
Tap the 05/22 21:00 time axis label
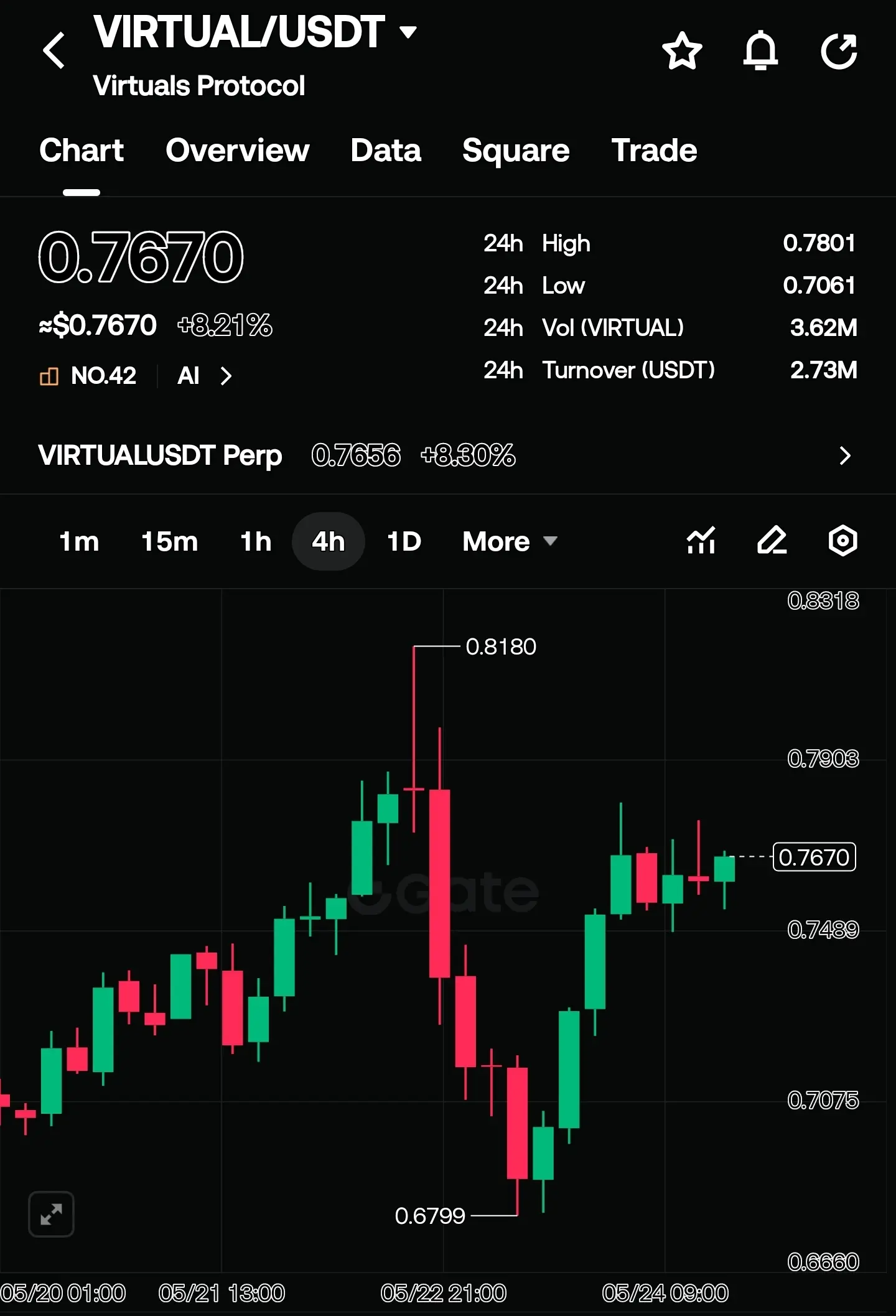click(444, 1293)
